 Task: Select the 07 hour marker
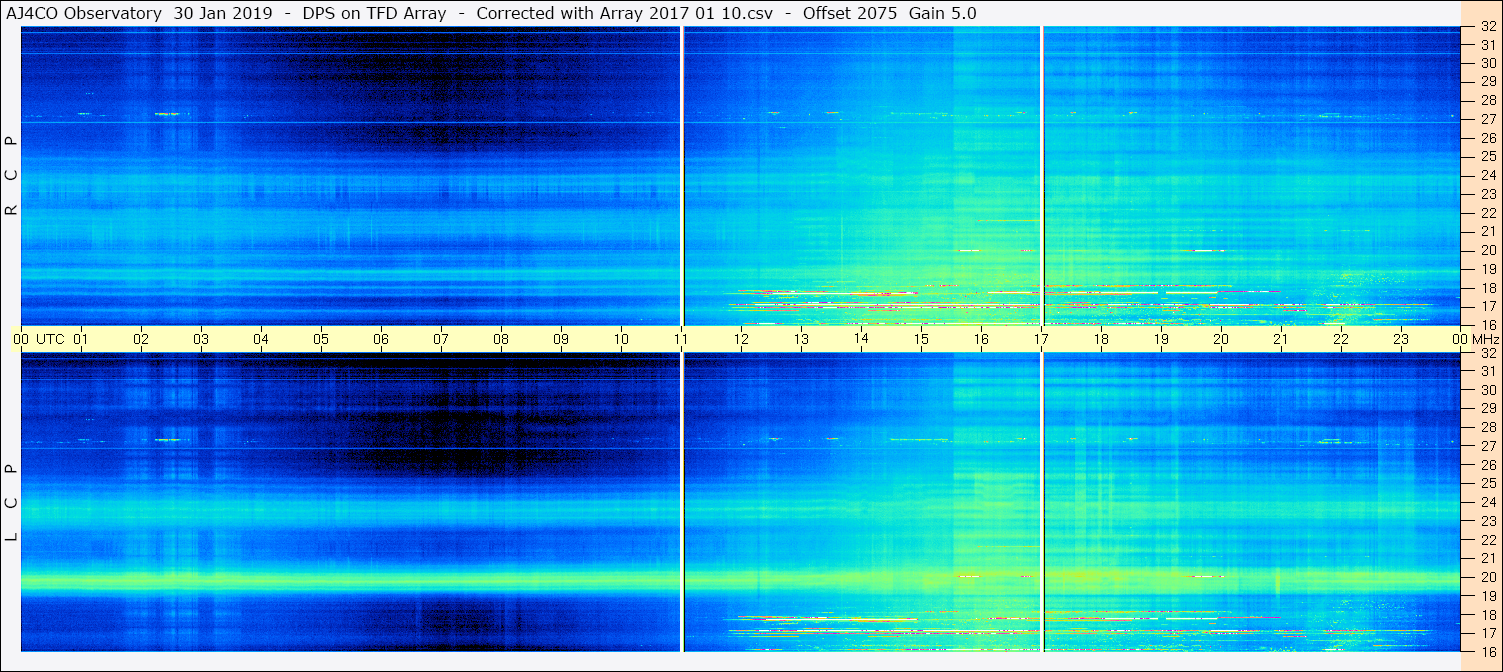click(441, 339)
